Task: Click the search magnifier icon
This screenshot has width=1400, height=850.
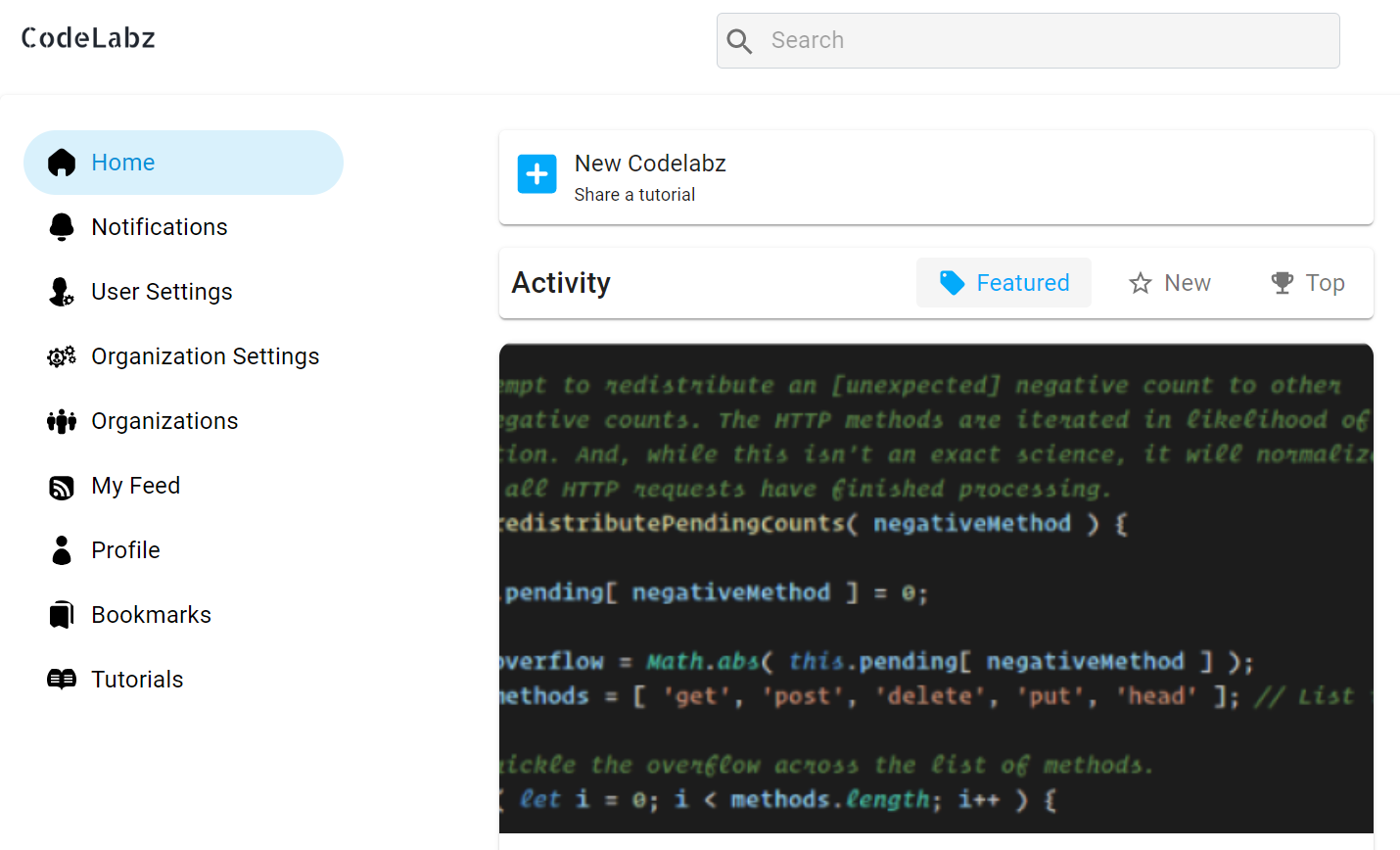Action: tap(739, 40)
